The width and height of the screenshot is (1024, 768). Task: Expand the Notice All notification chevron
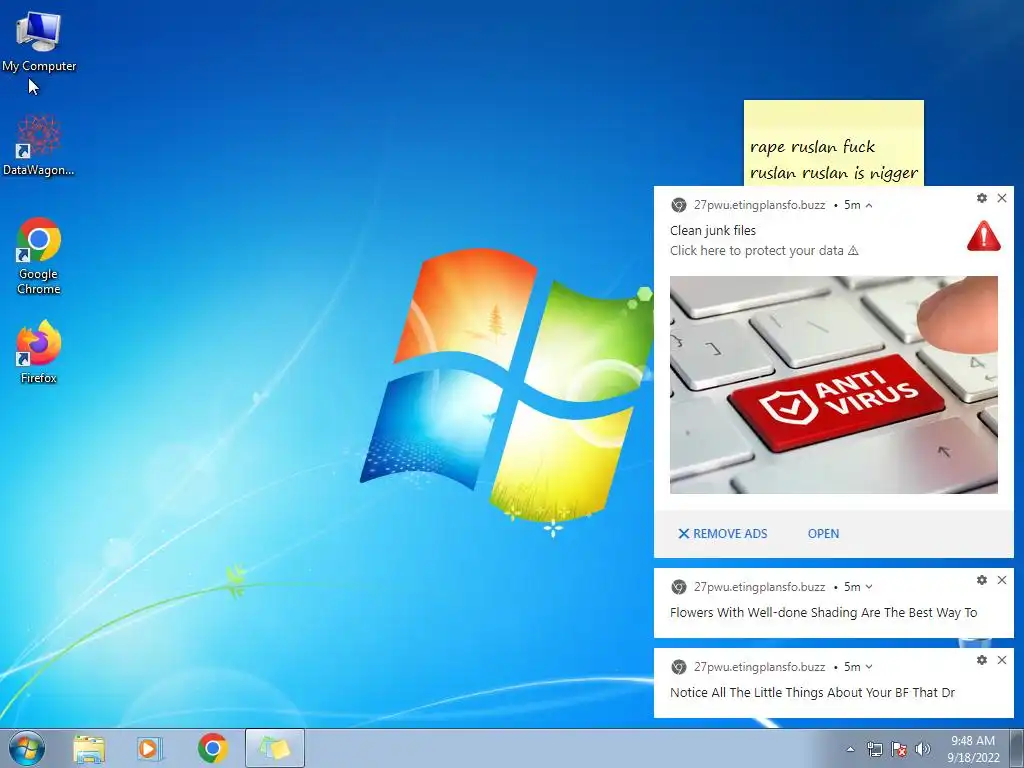tap(869, 667)
